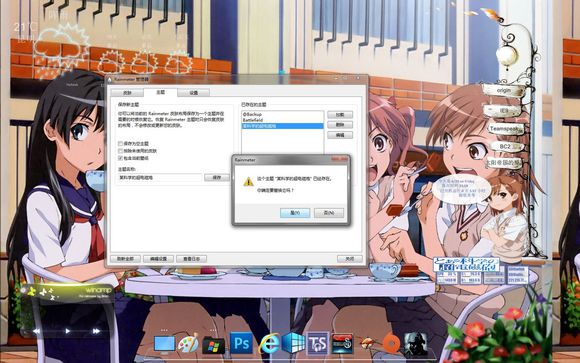This screenshot has width=580, height=363.
Task: Play the track in Winamp widget
Action: pyautogui.click(x=67, y=331)
